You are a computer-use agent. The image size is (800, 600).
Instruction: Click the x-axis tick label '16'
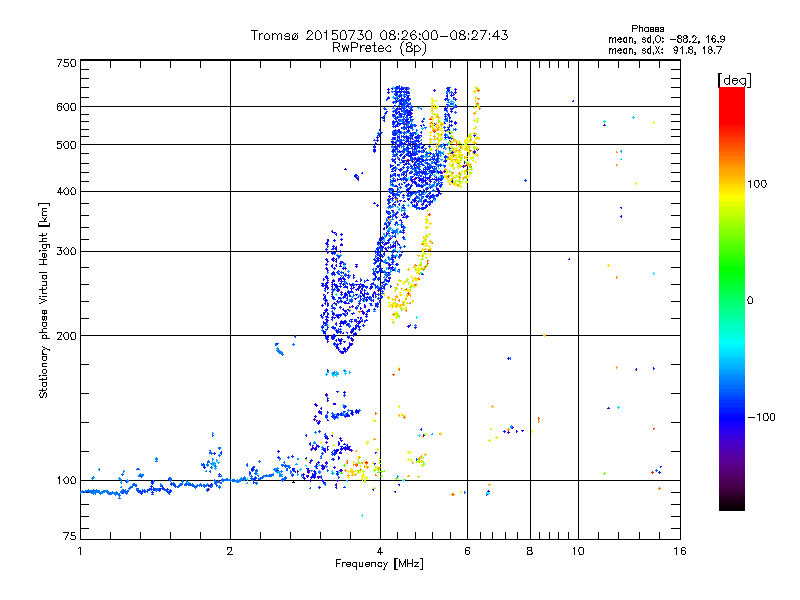tap(680, 551)
